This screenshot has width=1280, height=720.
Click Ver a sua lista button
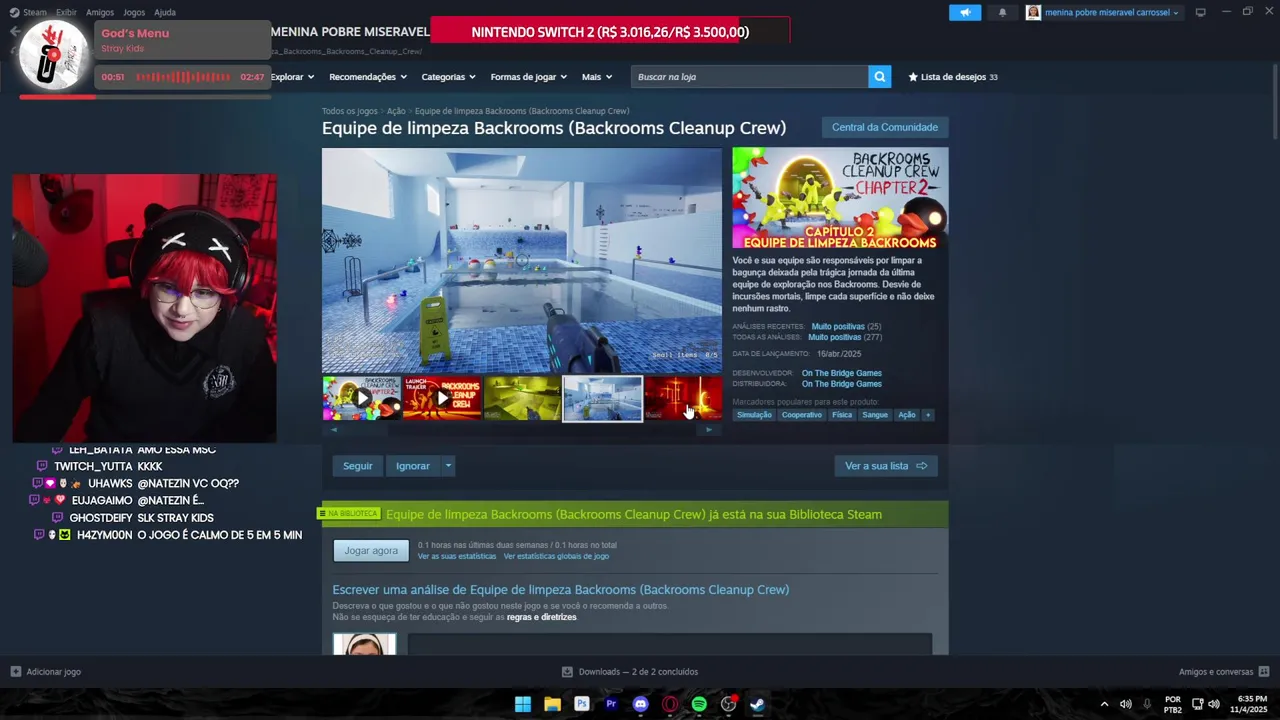pyautogui.click(x=885, y=466)
